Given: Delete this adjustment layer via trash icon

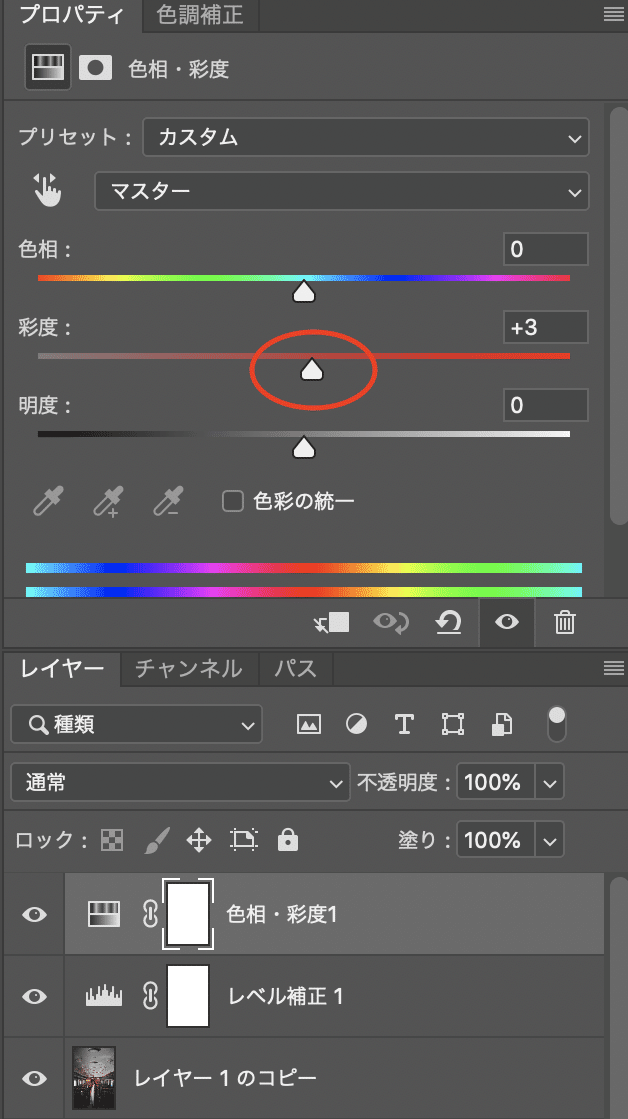Looking at the screenshot, I should click(564, 622).
